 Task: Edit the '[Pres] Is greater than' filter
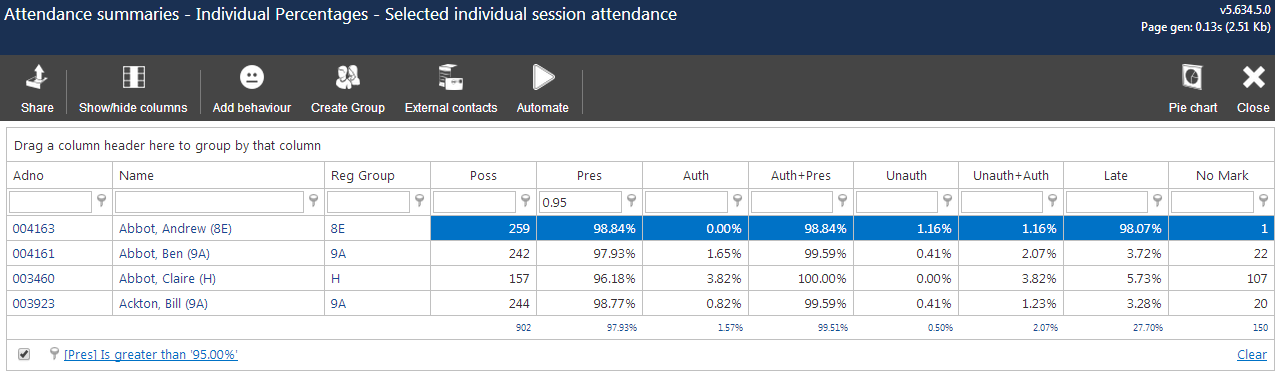pyautogui.click(x=150, y=355)
